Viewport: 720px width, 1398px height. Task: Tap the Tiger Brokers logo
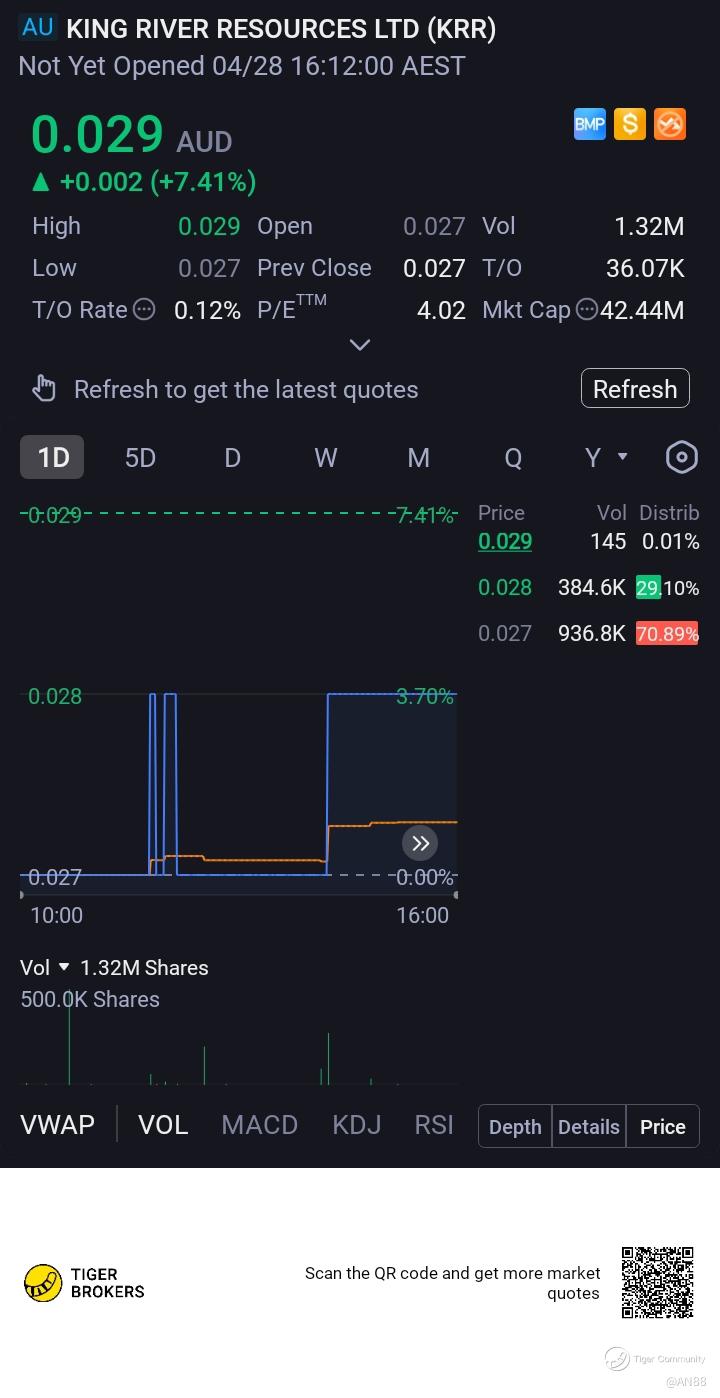(x=84, y=1282)
